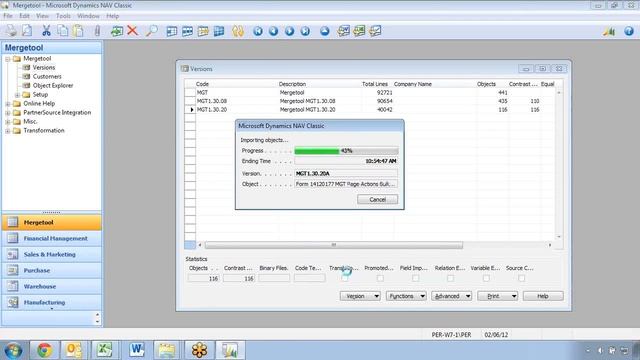Click the Print Preview toolbar icon

click(x=27, y=31)
